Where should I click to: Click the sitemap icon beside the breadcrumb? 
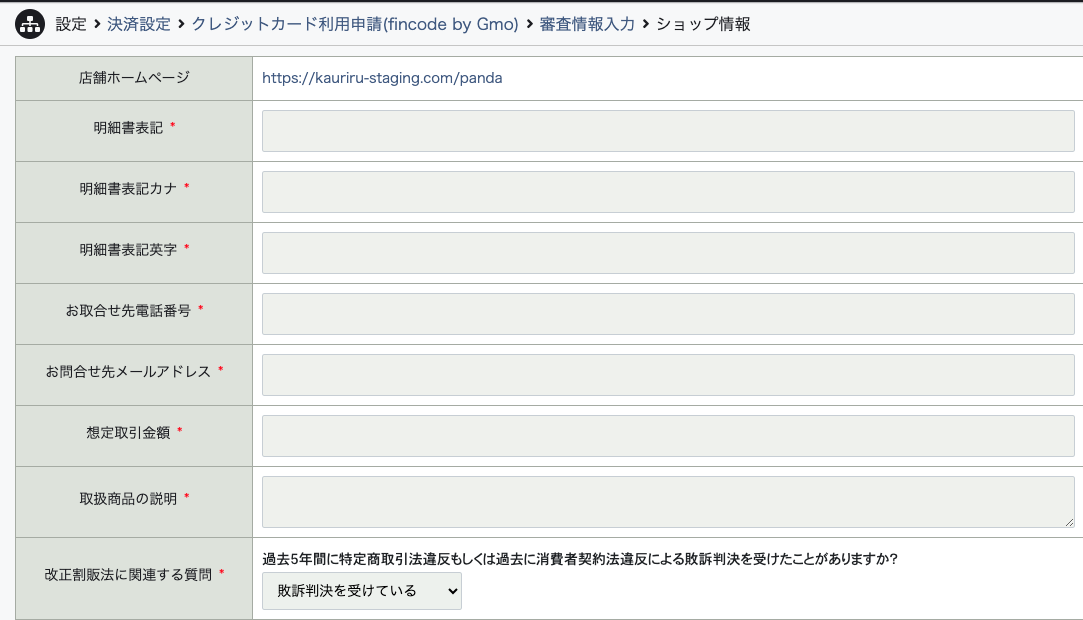click(30, 25)
